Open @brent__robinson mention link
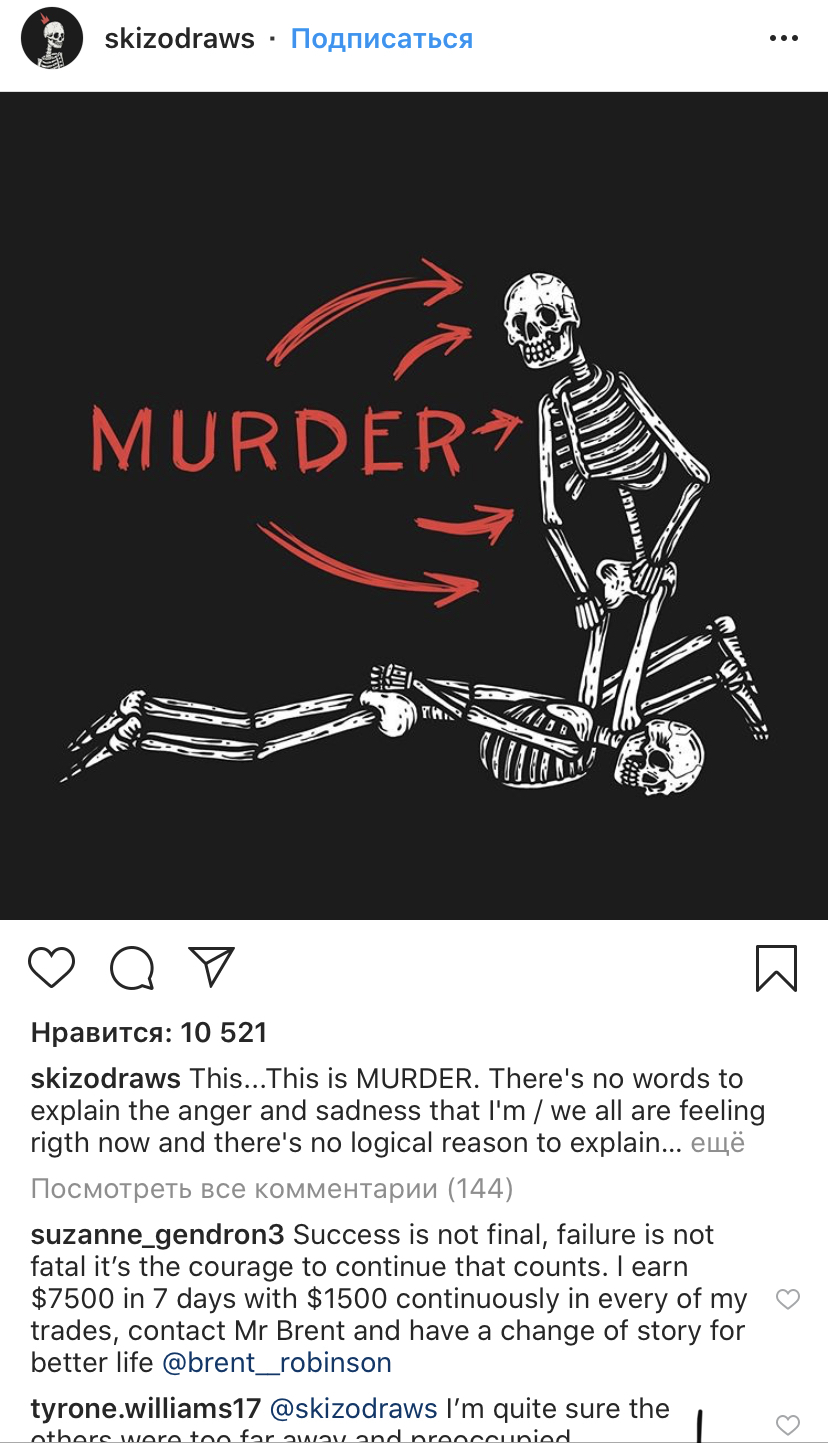Screen dimensions: 828x1443 [x=277, y=1363]
